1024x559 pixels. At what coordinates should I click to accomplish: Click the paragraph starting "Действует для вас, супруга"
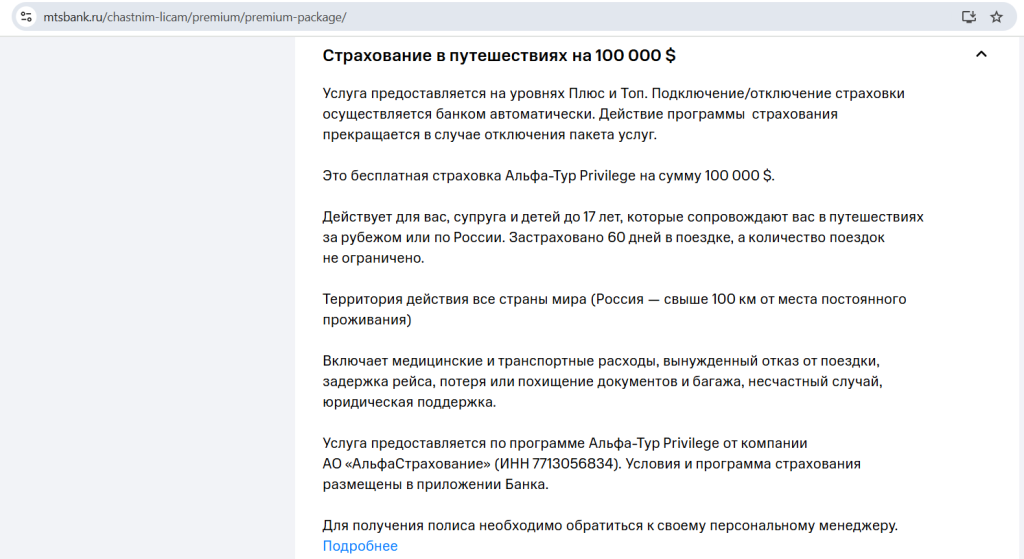[x=622, y=237]
